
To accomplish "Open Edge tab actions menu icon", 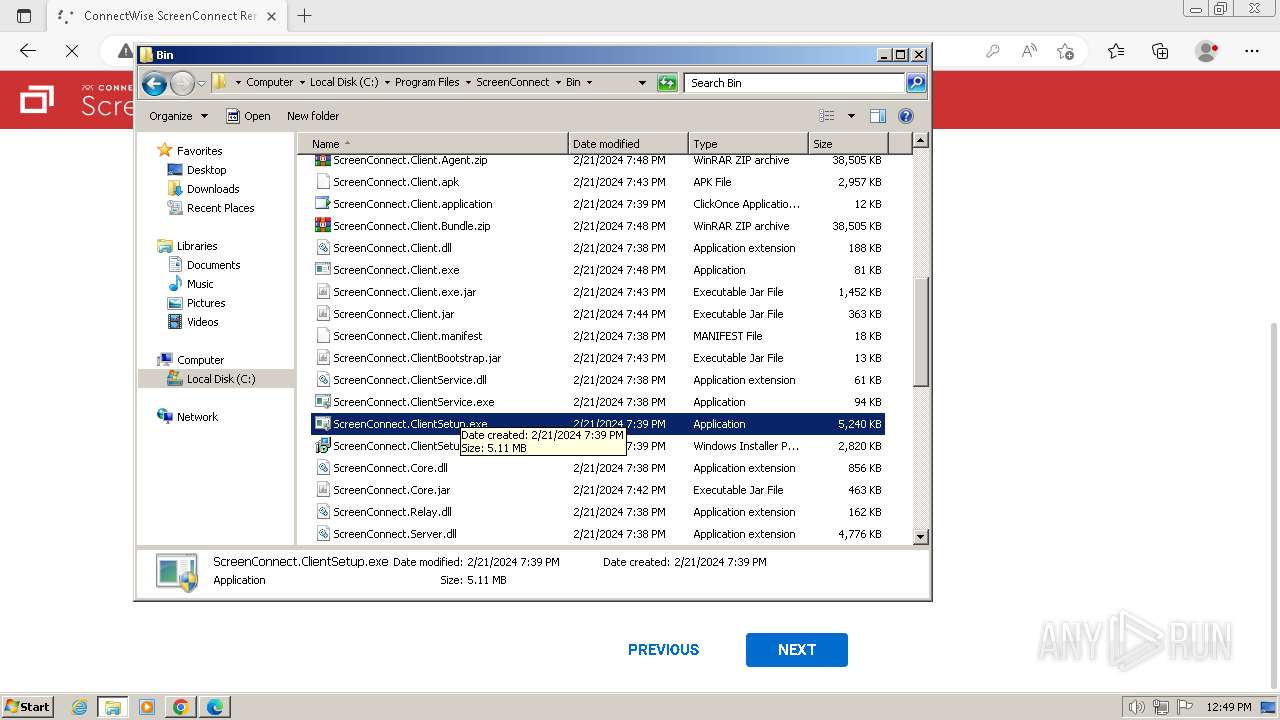I will [24, 16].
